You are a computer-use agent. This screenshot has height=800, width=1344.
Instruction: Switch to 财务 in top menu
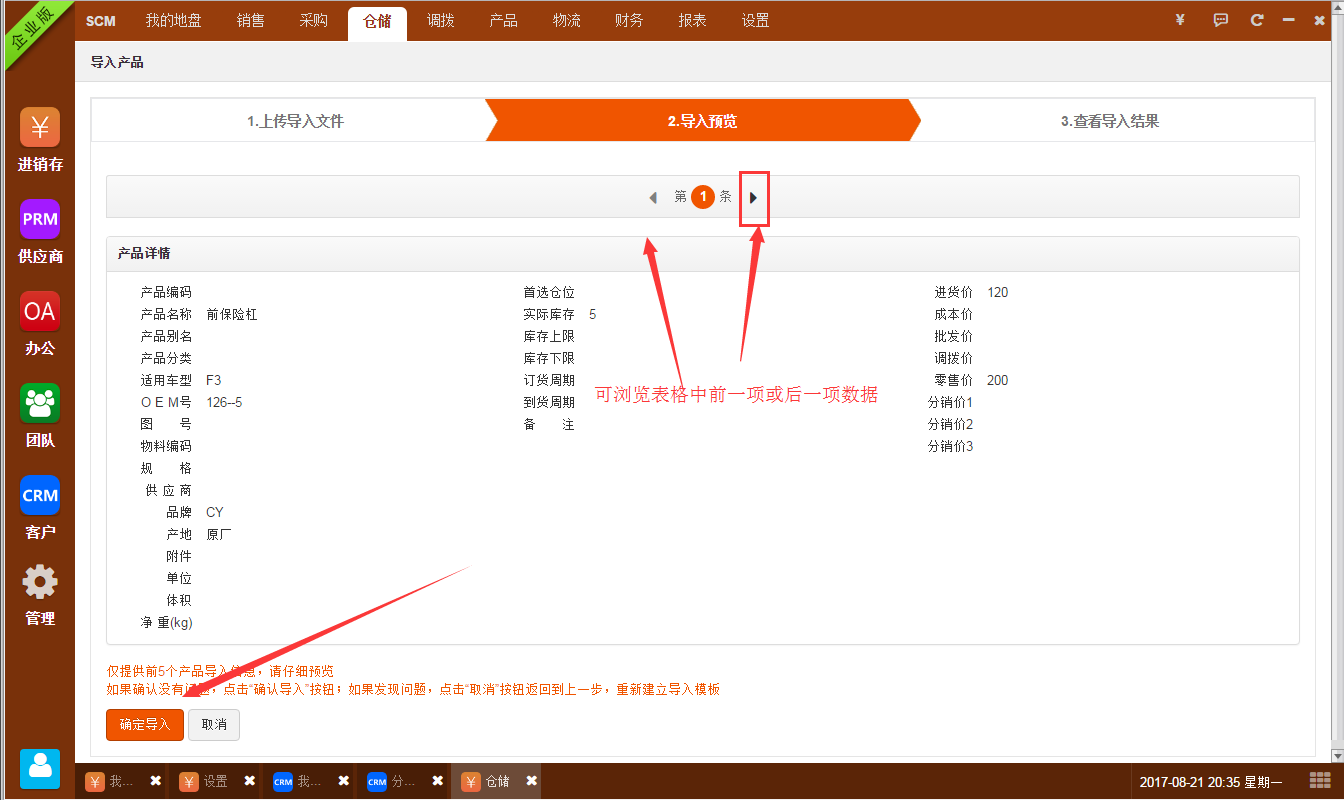629,20
